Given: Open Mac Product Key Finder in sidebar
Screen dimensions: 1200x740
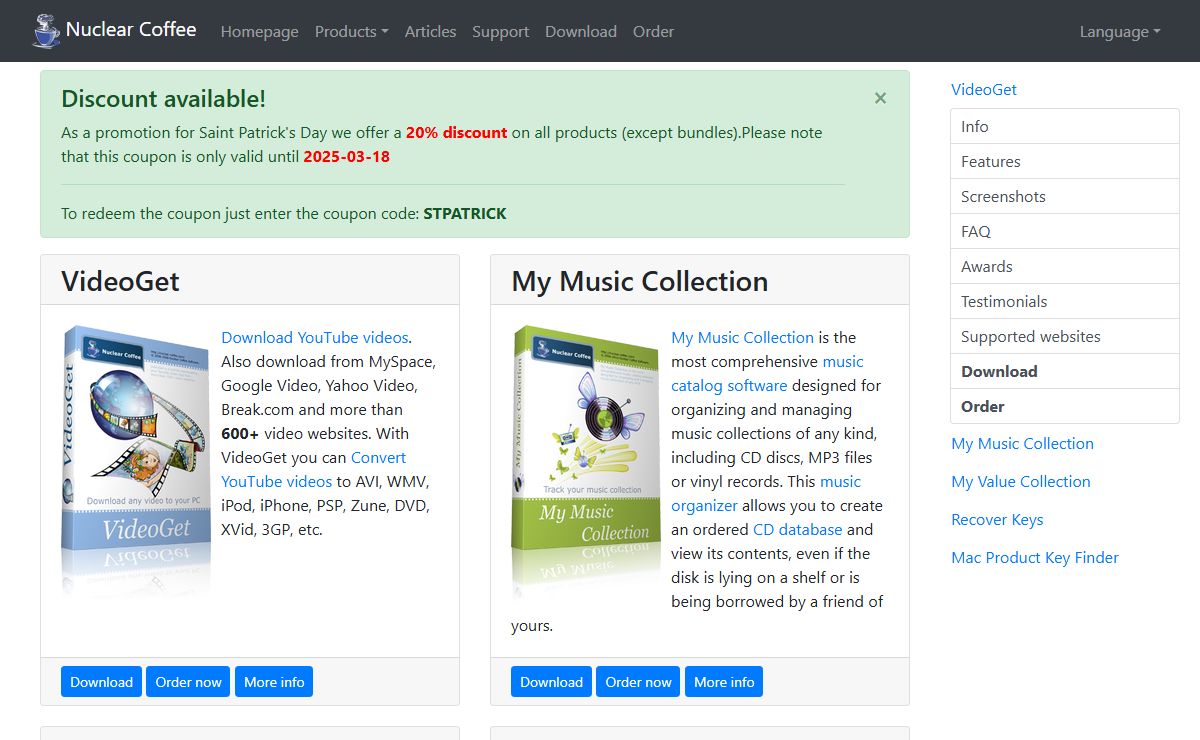Looking at the screenshot, I should click(x=1035, y=557).
